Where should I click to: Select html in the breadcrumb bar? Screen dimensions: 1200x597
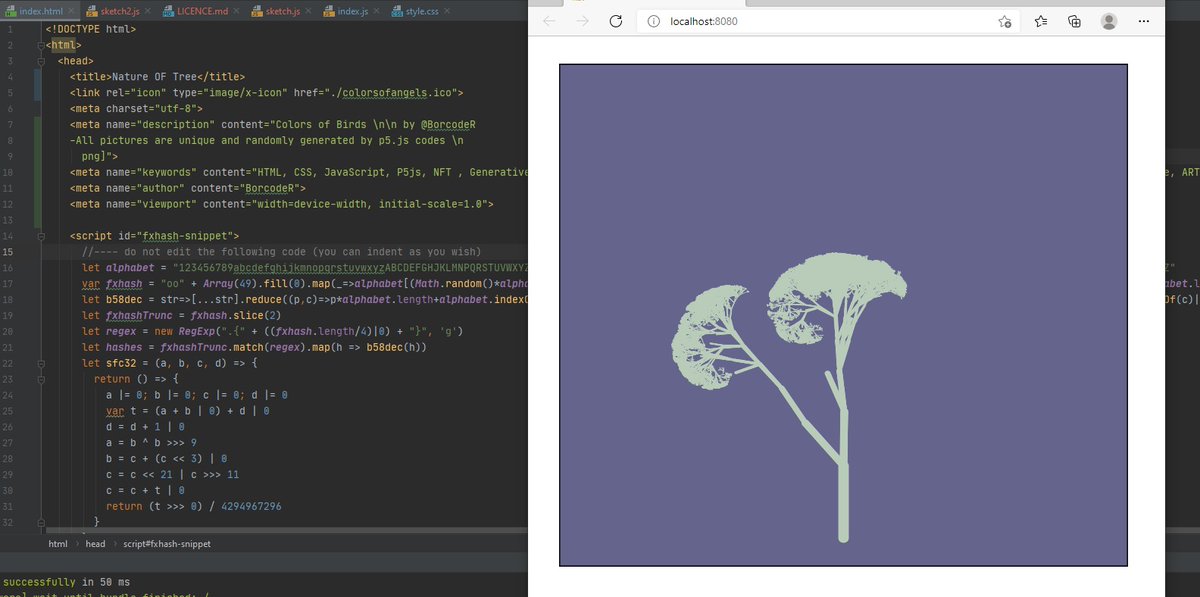(x=59, y=544)
